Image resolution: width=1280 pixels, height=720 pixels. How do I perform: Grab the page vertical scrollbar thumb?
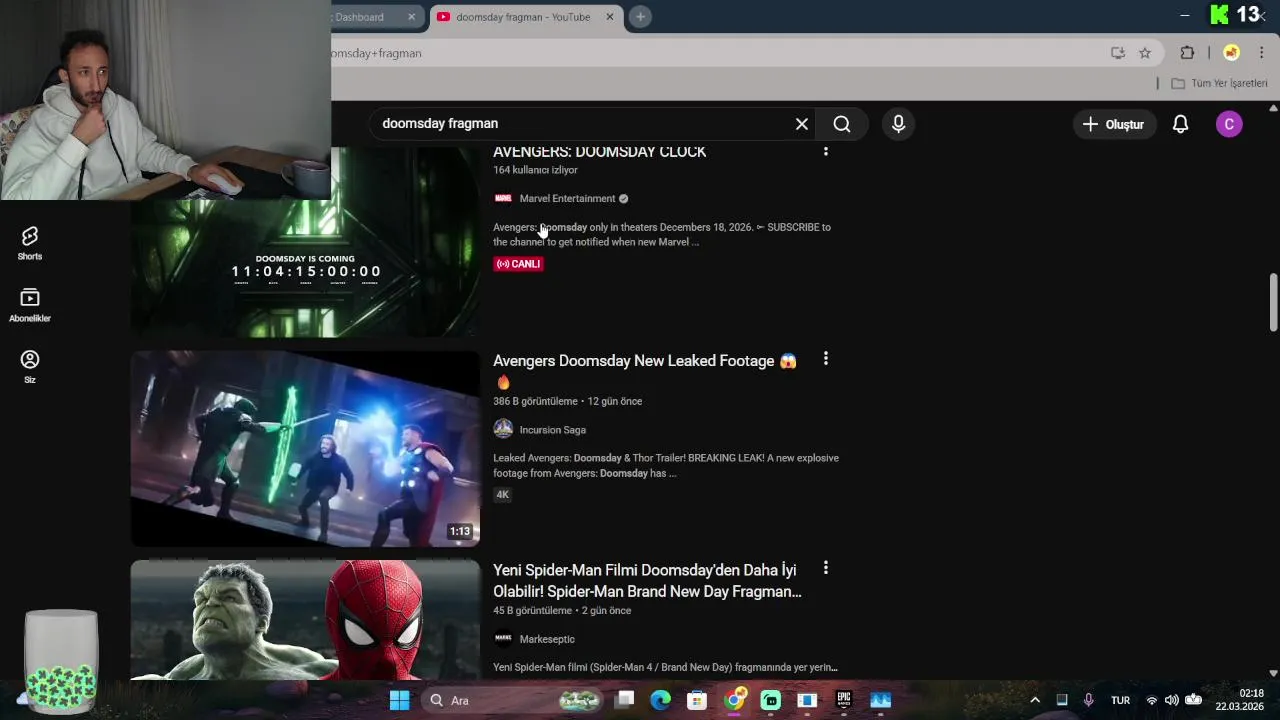(x=1273, y=302)
